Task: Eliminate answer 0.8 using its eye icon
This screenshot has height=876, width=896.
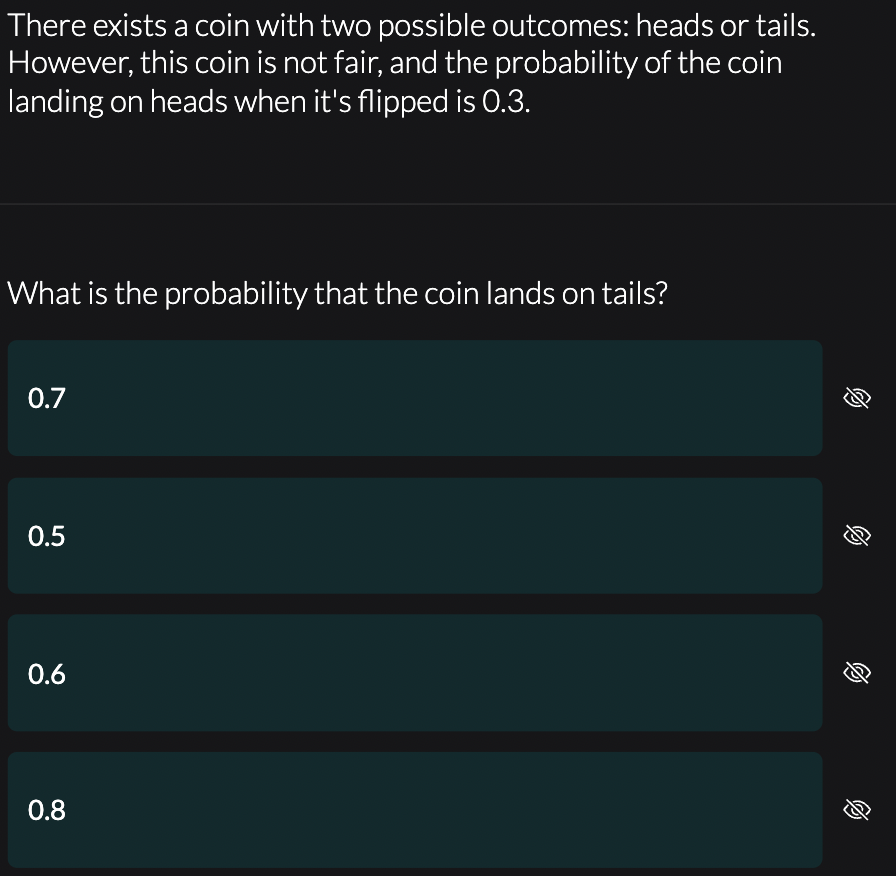Action: (857, 809)
